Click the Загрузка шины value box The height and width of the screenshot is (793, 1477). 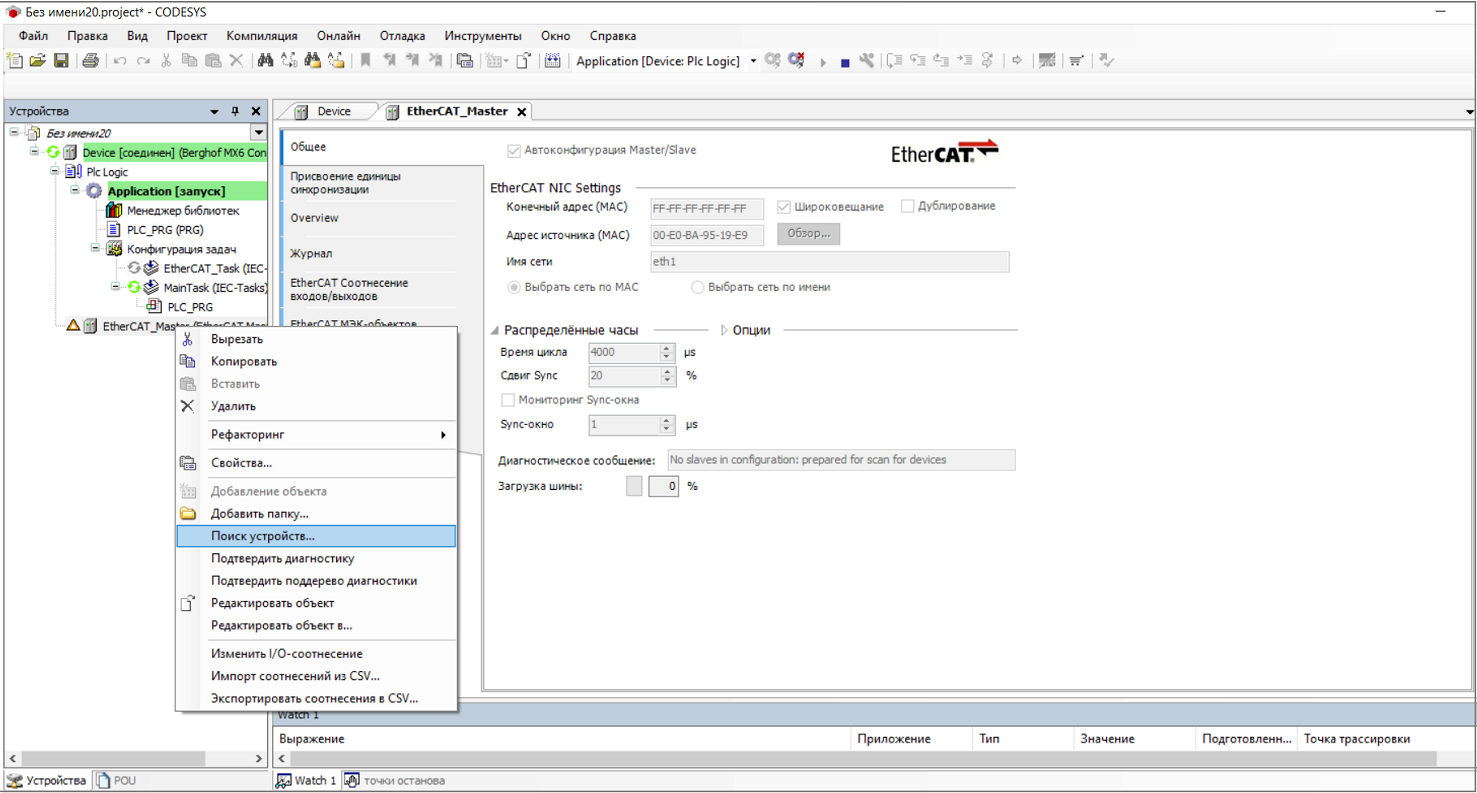coord(664,487)
